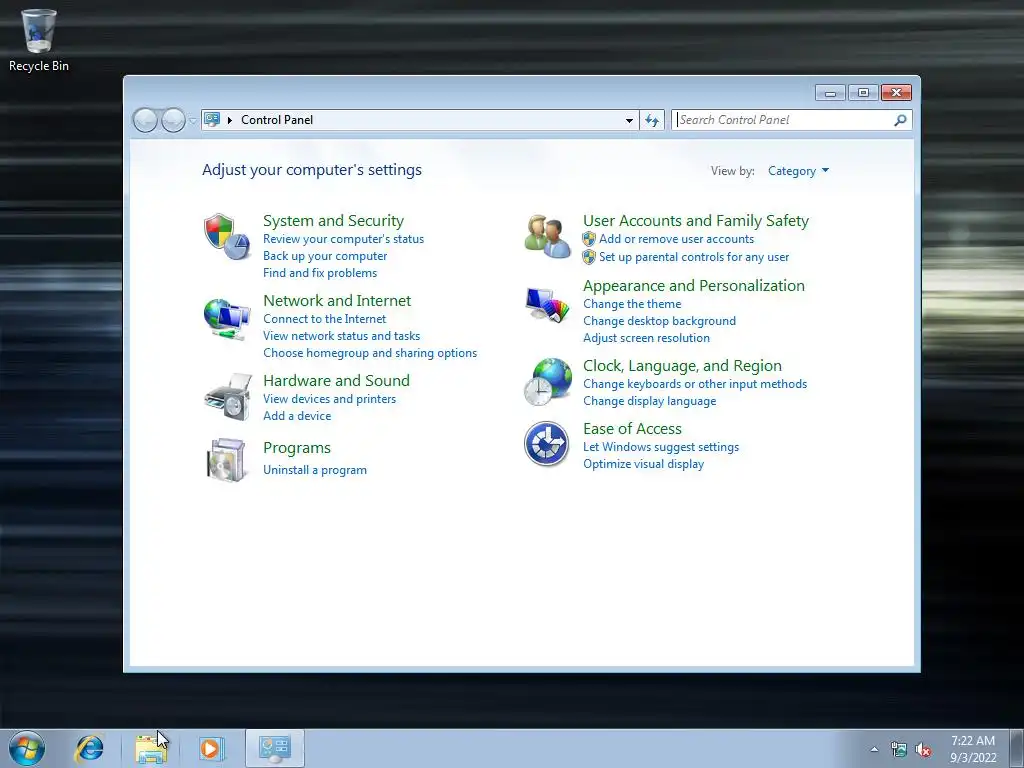Click Add or remove user accounts text
Image resolution: width=1024 pixels, height=768 pixels.
click(x=676, y=239)
